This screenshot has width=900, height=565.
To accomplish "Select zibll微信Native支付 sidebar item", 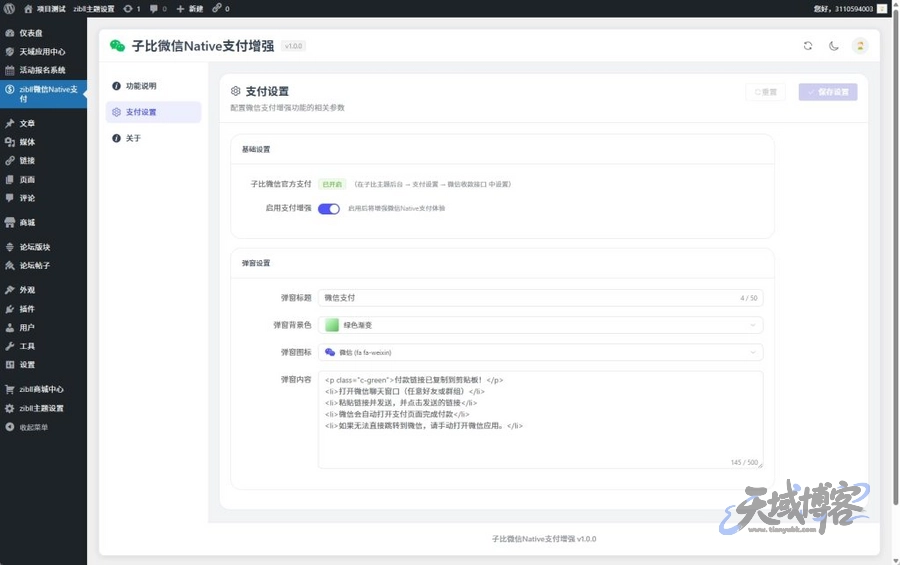I will point(43,94).
